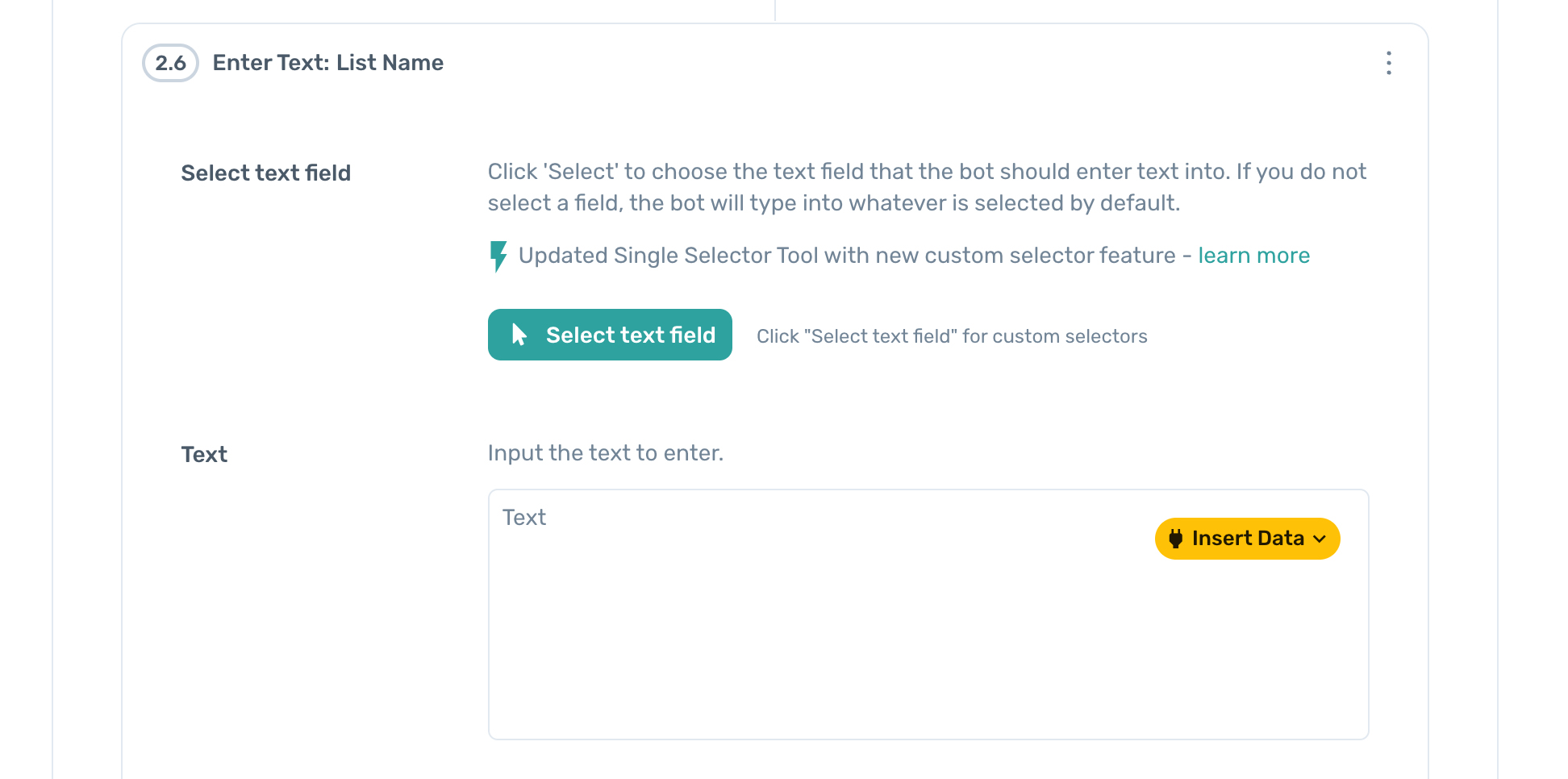
Task: Click the 2.6 step number badge
Action: tap(170, 63)
